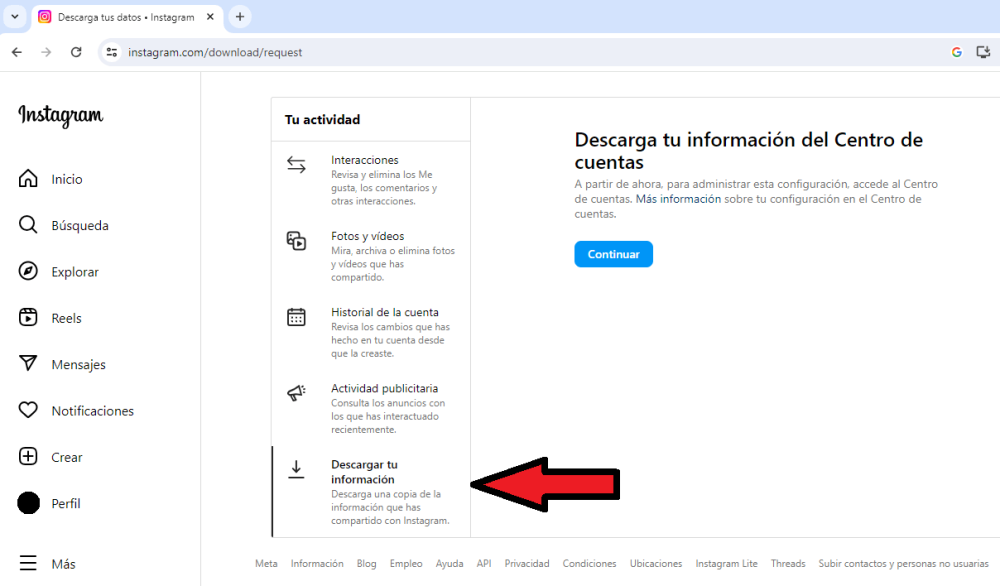Click the Descarga tu información del Centro heading
1000x586 pixels.
click(x=748, y=150)
